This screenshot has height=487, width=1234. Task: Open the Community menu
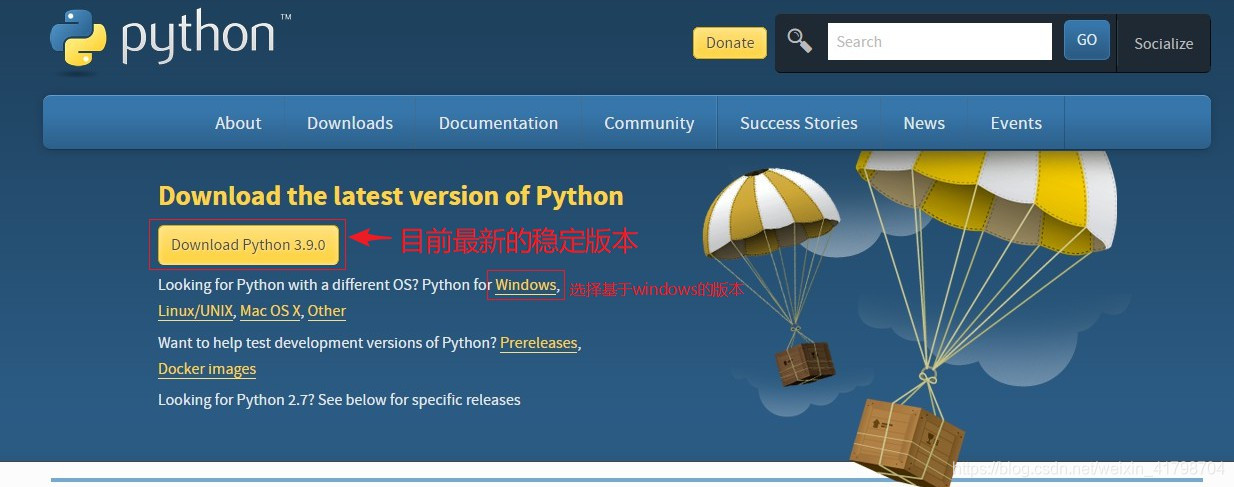(x=649, y=123)
